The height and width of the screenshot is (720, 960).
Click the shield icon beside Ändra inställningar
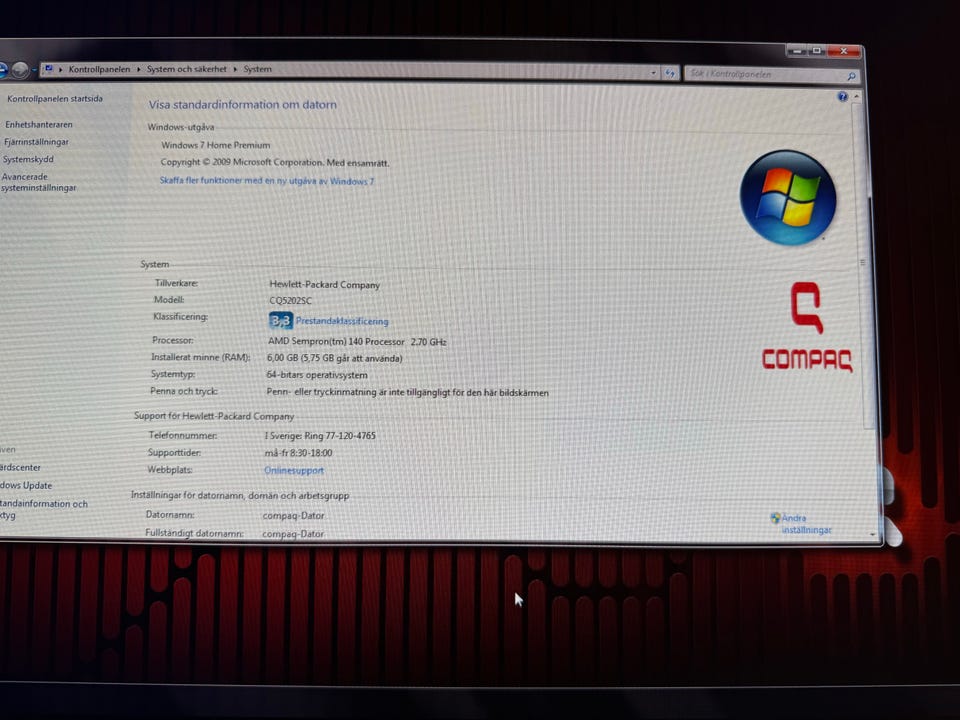click(x=775, y=518)
